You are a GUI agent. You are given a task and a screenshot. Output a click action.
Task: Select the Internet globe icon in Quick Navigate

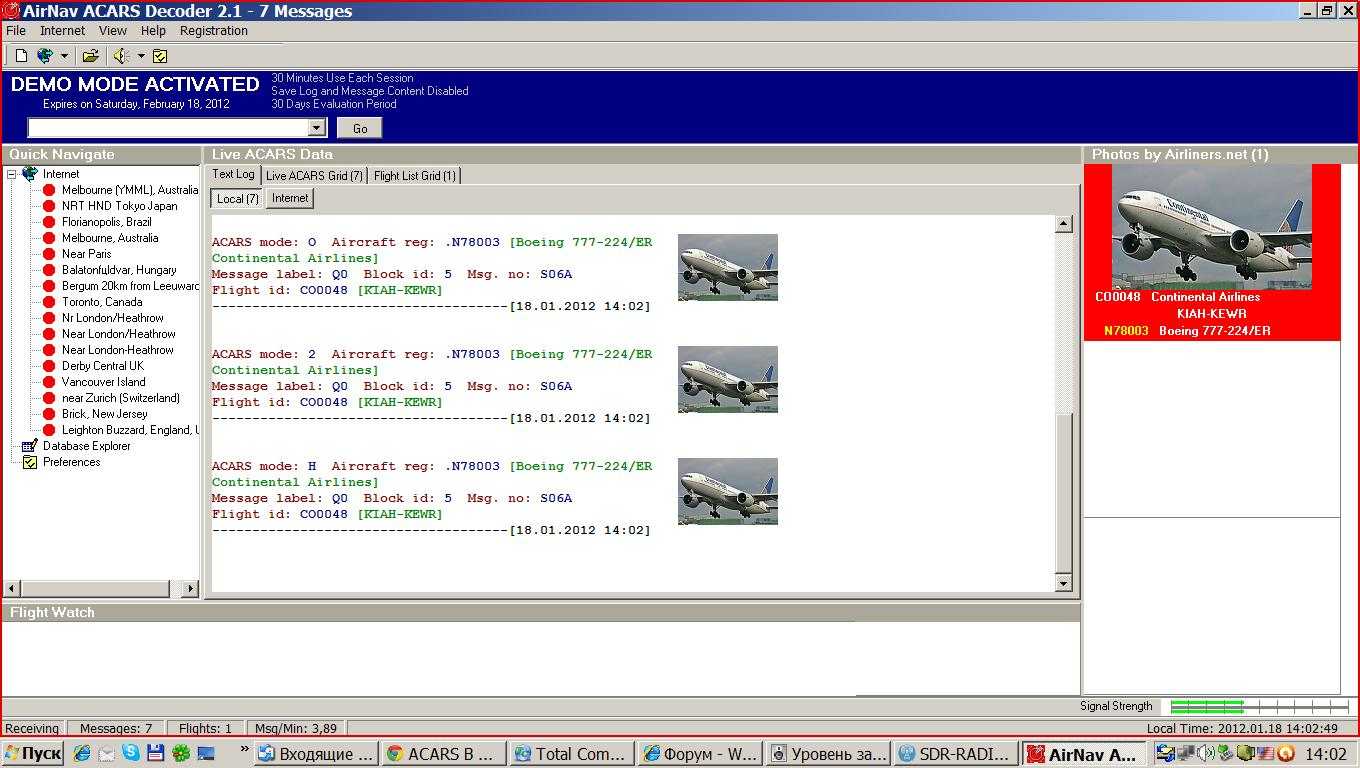[30, 174]
